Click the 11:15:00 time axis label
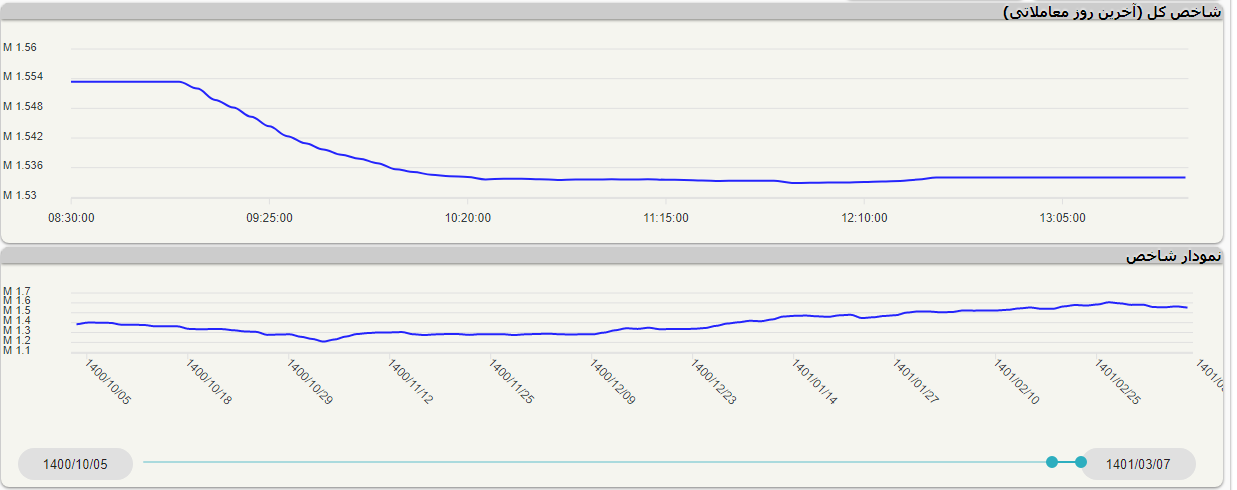This screenshot has width=1237, height=490. pos(666,217)
